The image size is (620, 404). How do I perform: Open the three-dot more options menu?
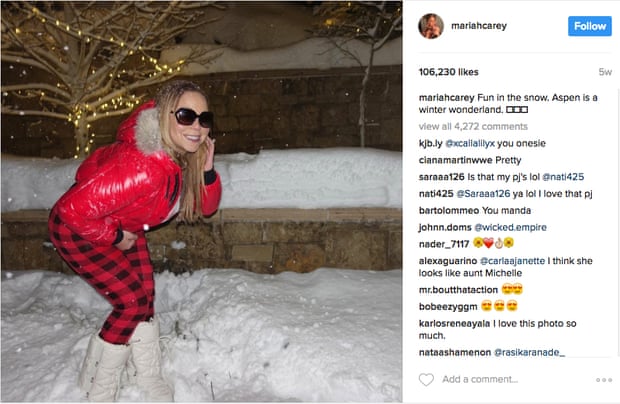point(604,380)
